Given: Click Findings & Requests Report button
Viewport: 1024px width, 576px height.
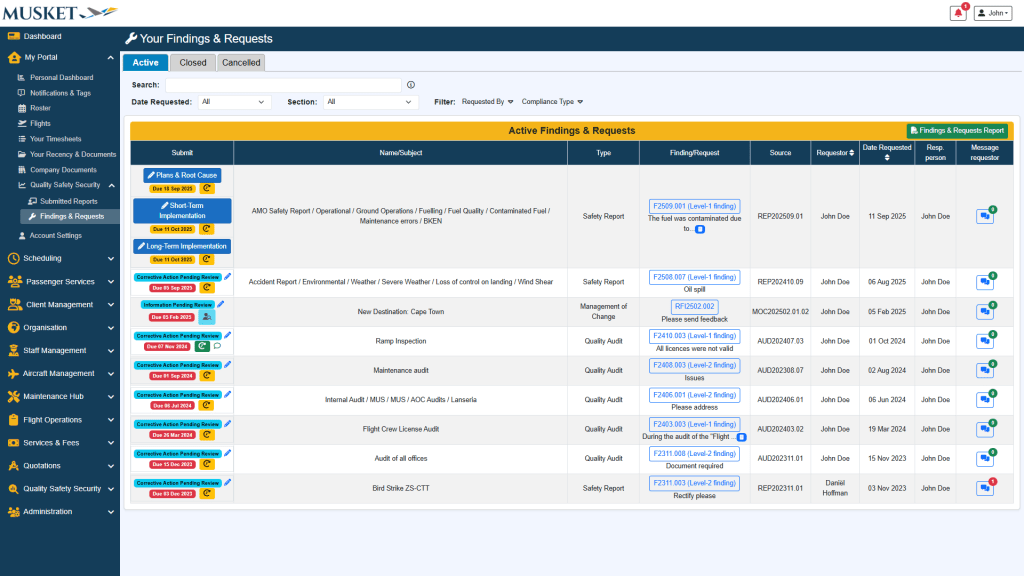Looking at the screenshot, I should click(x=957, y=131).
